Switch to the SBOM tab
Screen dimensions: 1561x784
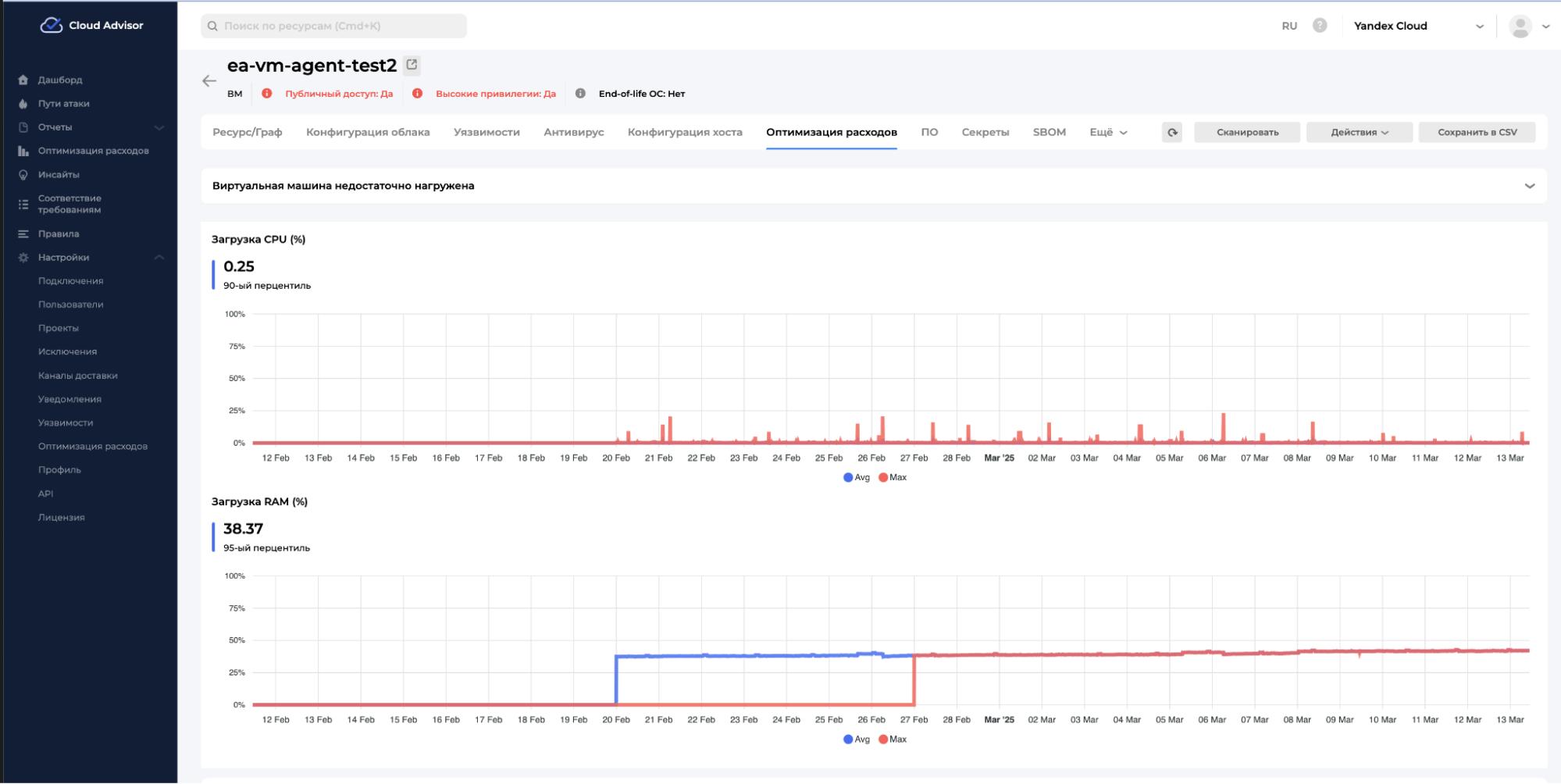click(1049, 132)
